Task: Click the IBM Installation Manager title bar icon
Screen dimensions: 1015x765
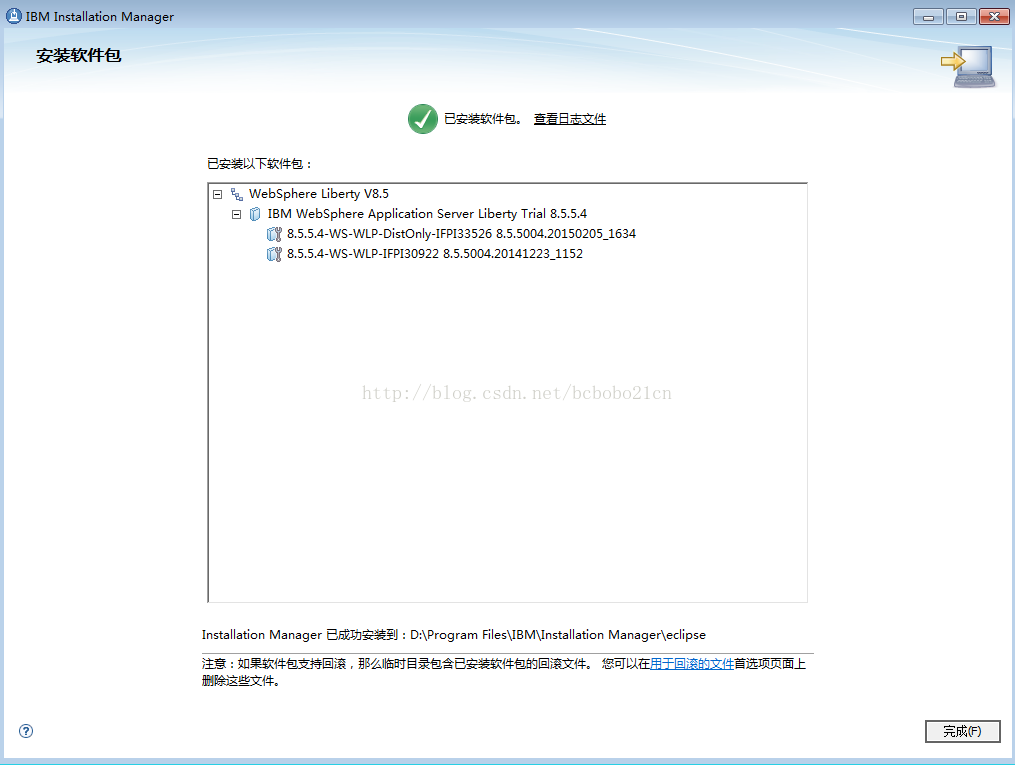Action: (x=14, y=16)
